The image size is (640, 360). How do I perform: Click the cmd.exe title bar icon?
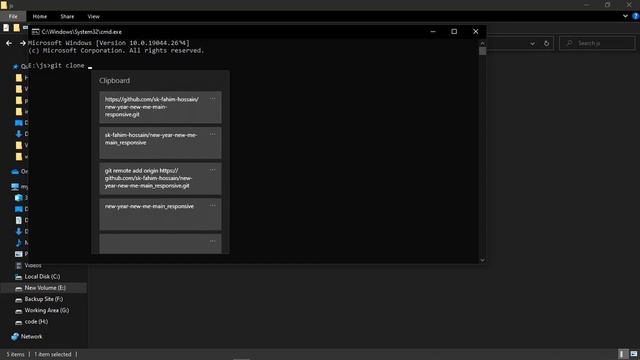(x=36, y=31)
